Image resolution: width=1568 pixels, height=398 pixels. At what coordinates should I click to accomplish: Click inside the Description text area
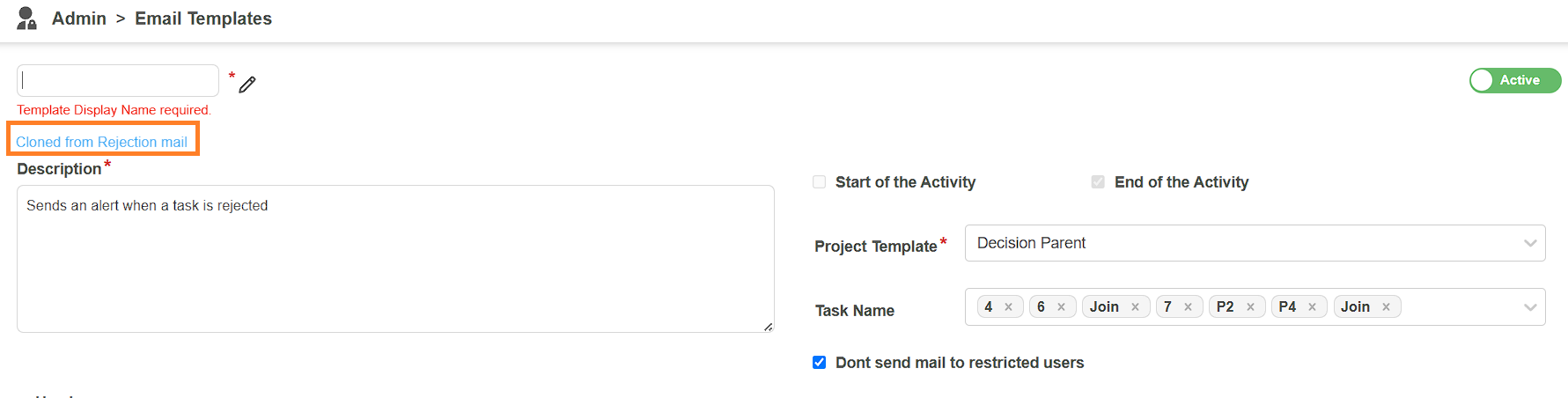point(395,259)
